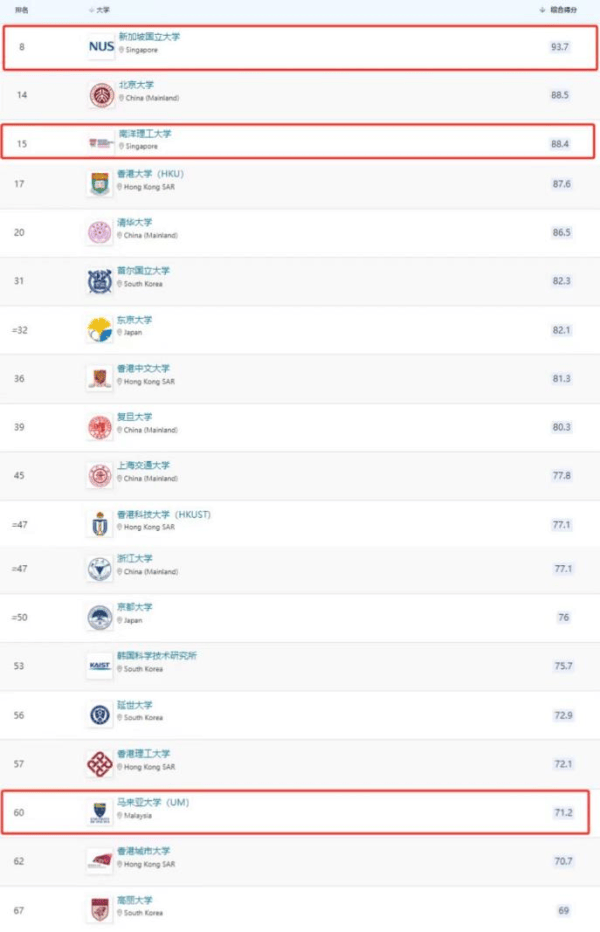Sort by the 综合得分 column arrow

pyautogui.click(x=541, y=9)
